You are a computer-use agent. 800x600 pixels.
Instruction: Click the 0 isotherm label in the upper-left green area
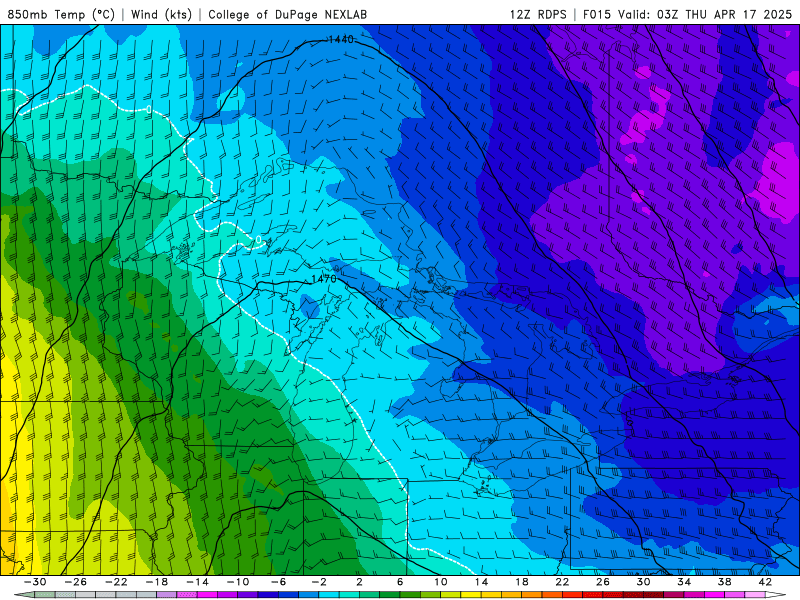pos(148,109)
